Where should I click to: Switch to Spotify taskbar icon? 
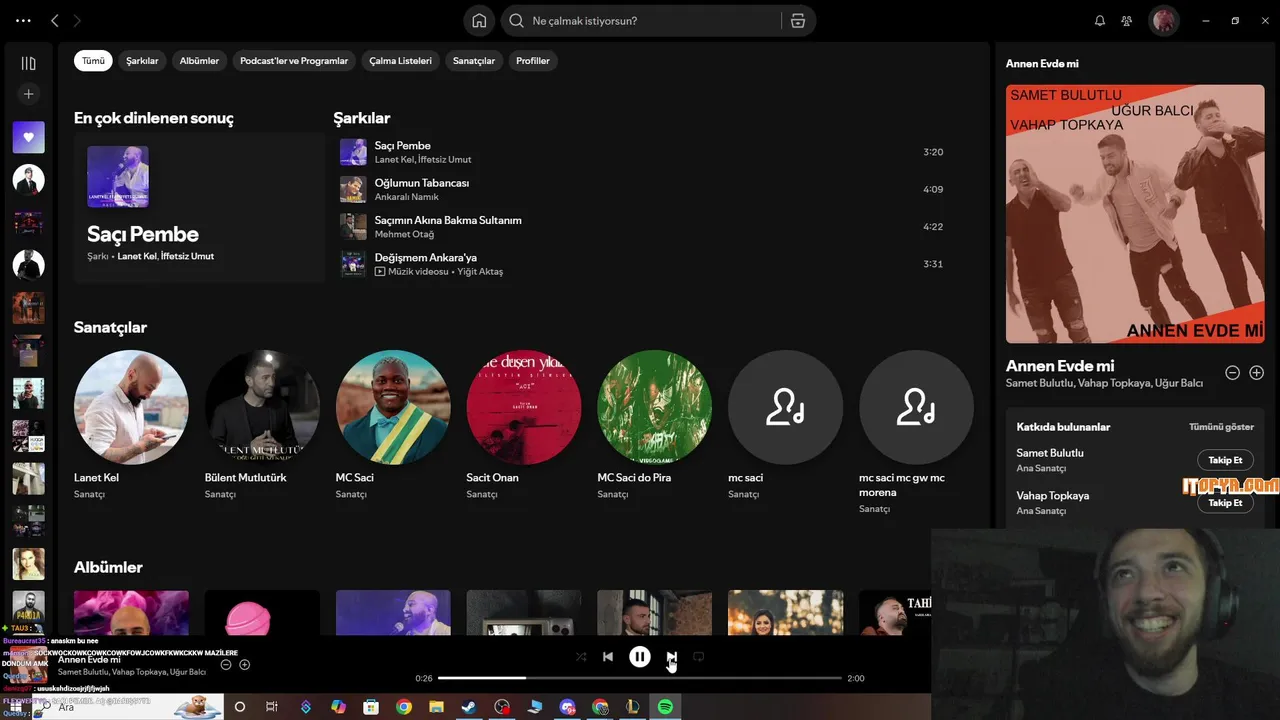pyautogui.click(x=665, y=707)
